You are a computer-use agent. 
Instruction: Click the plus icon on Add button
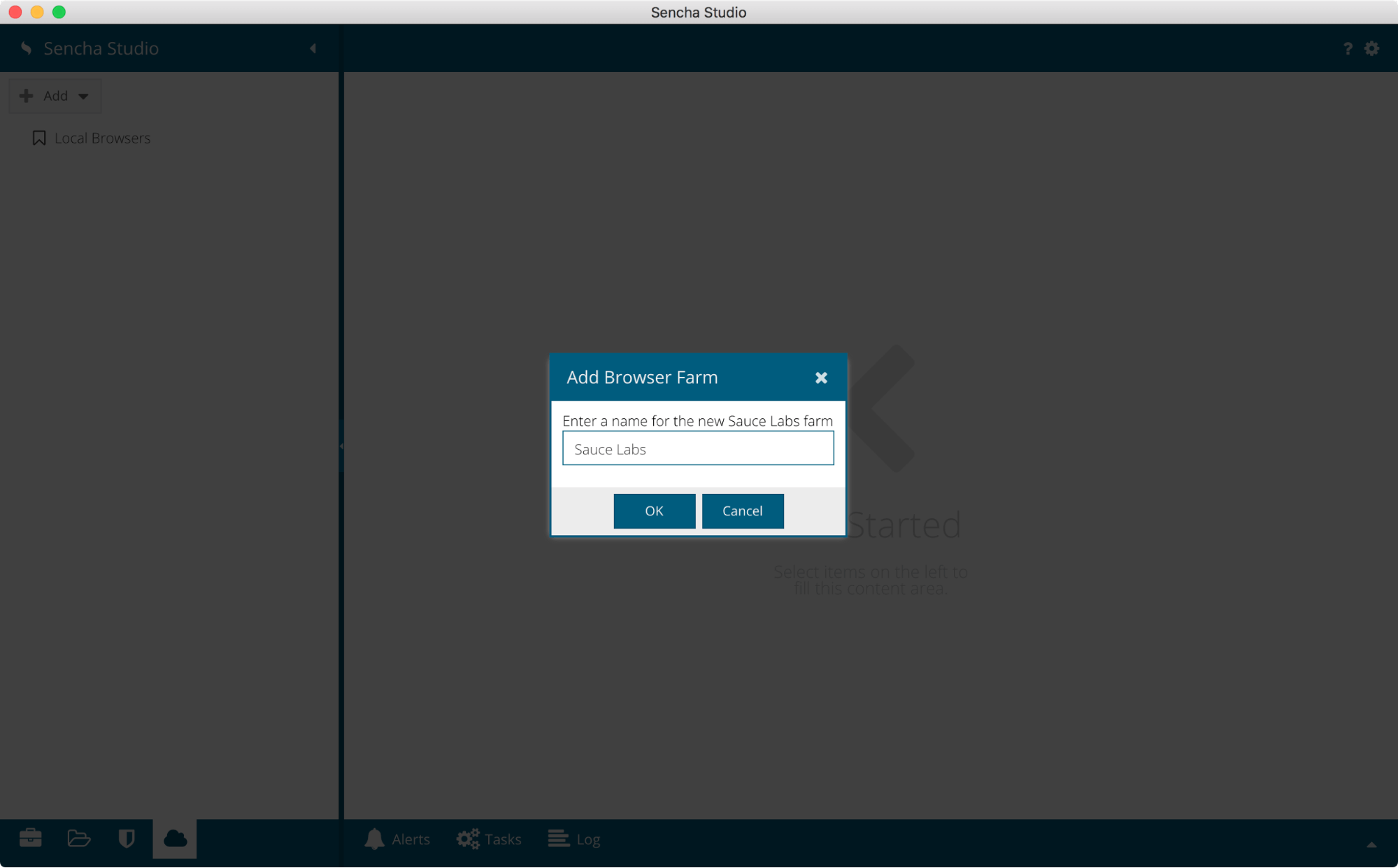(26, 96)
